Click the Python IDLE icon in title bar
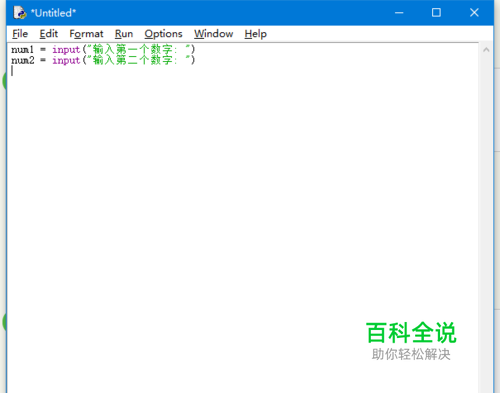The image size is (500, 393). point(20,13)
